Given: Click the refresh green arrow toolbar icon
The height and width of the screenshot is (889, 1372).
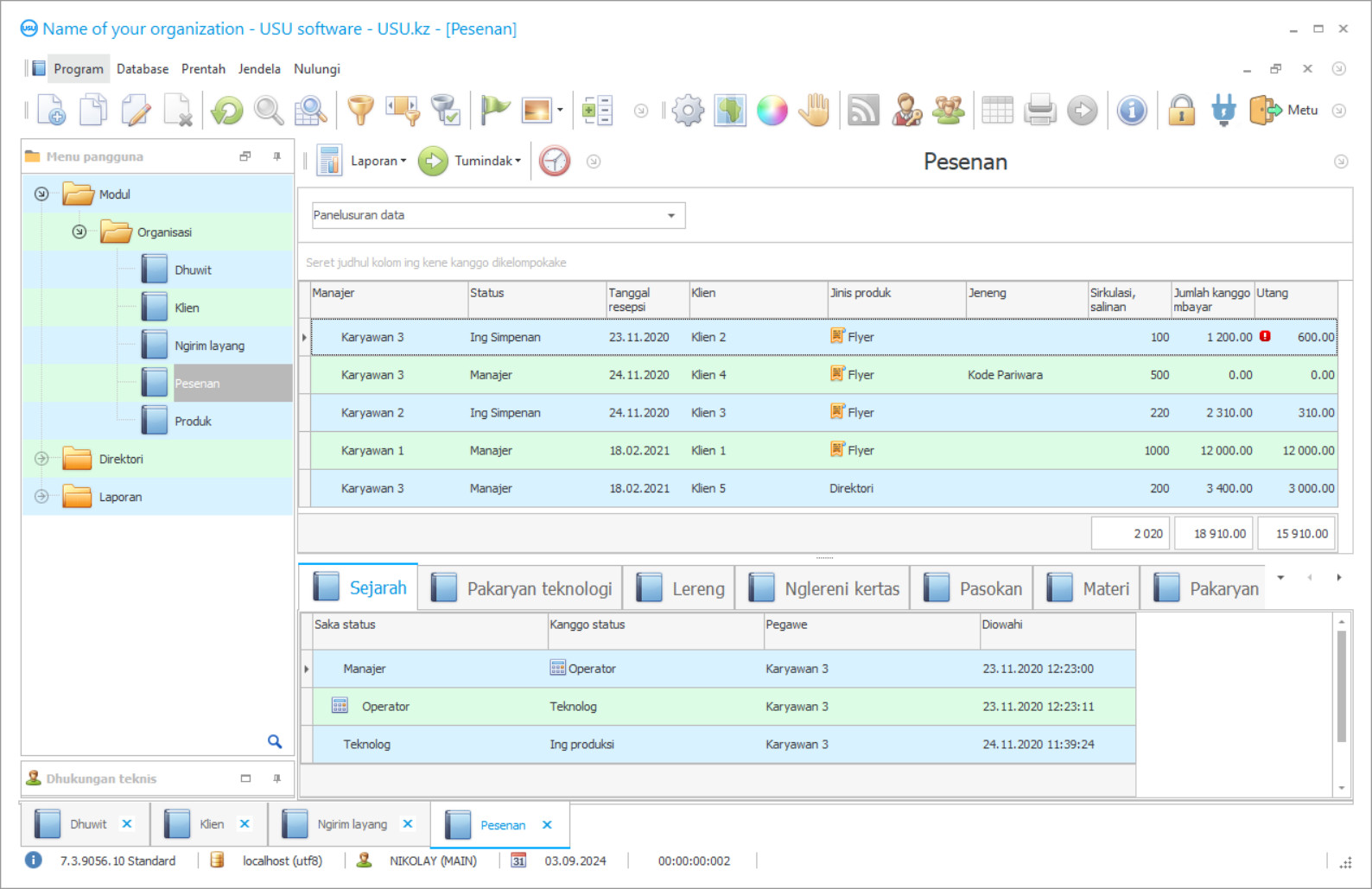Looking at the screenshot, I should click(x=227, y=111).
